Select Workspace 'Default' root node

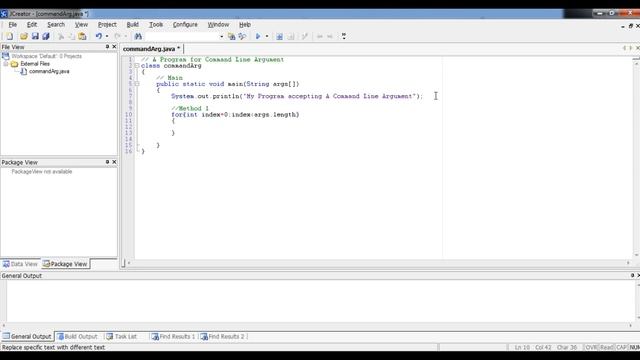(x=47, y=56)
